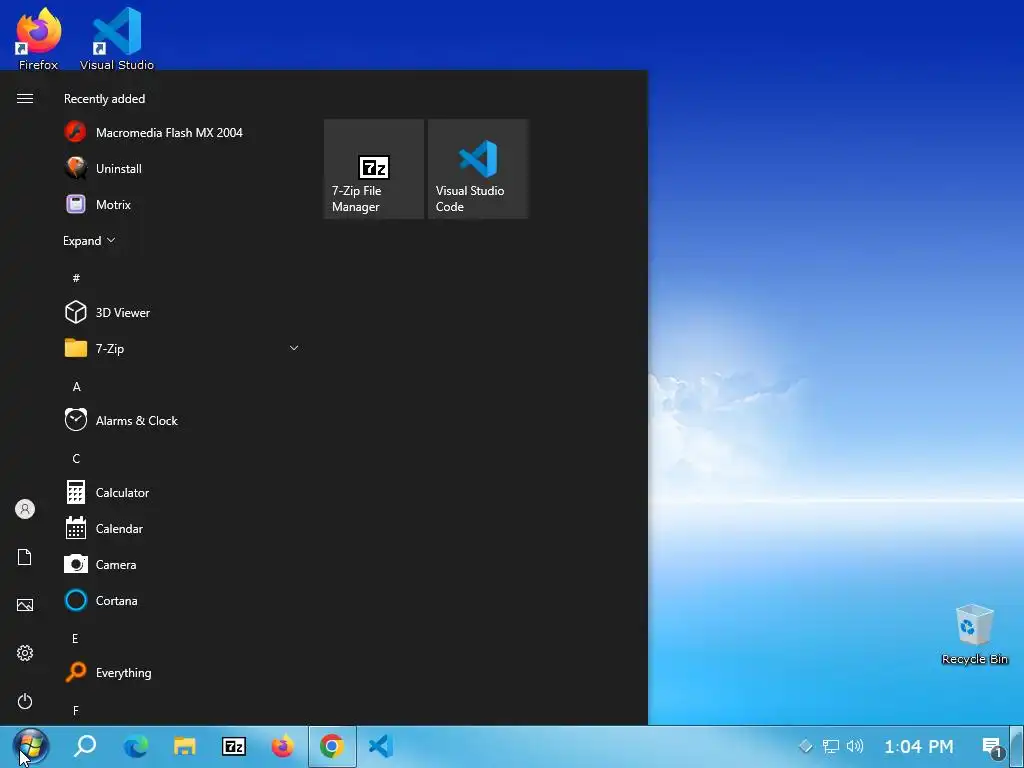Open 7-Zip from the taskbar
This screenshot has height=768, width=1024.
click(234, 746)
